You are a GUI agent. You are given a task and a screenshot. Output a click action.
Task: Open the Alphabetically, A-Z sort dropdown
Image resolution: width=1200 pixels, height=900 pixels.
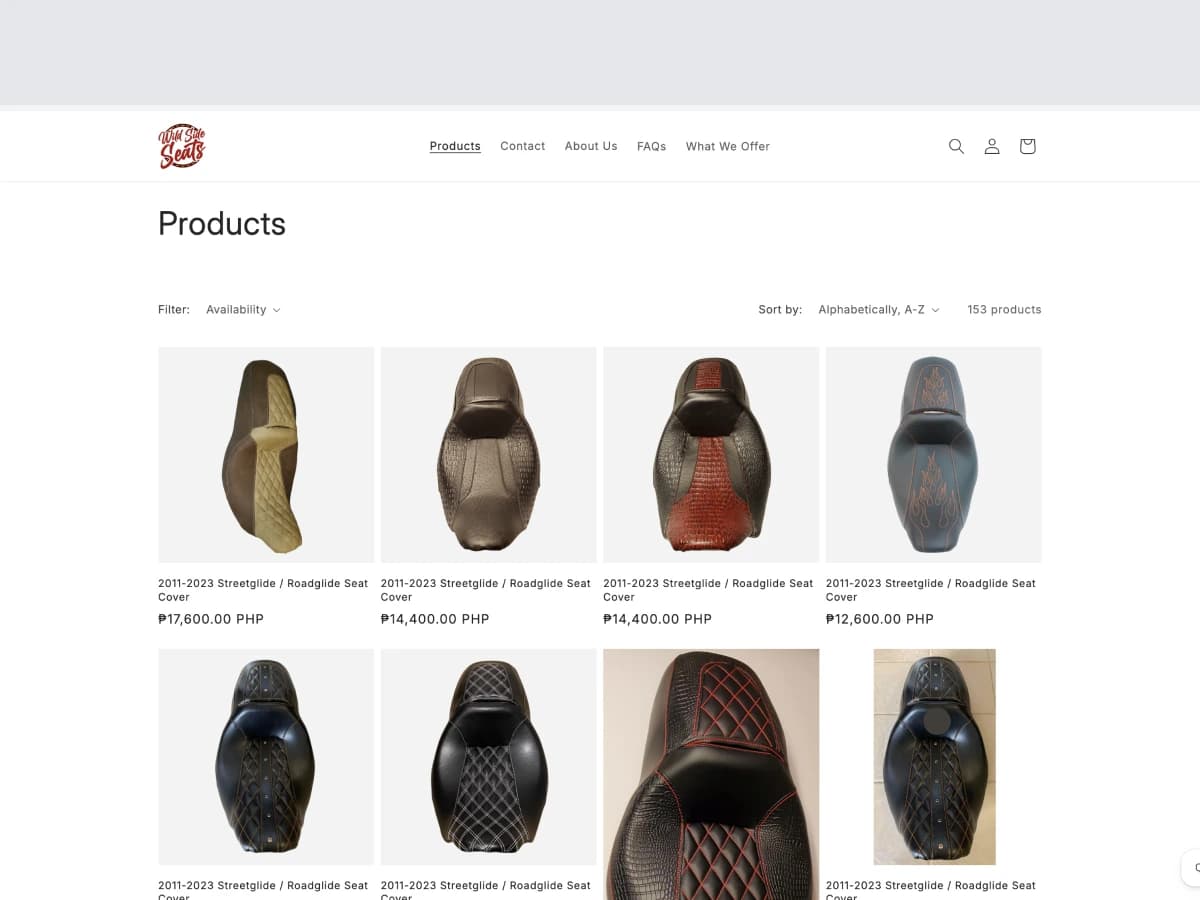coord(879,310)
